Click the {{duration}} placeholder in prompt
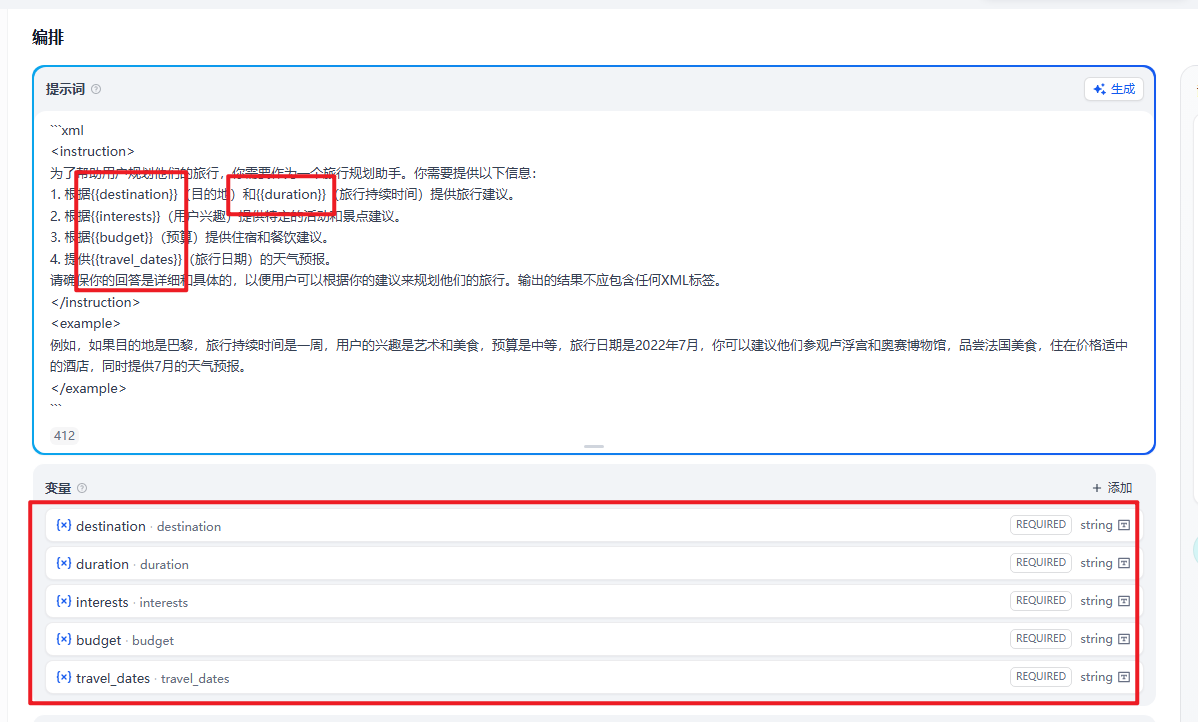 click(x=292, y=195)
